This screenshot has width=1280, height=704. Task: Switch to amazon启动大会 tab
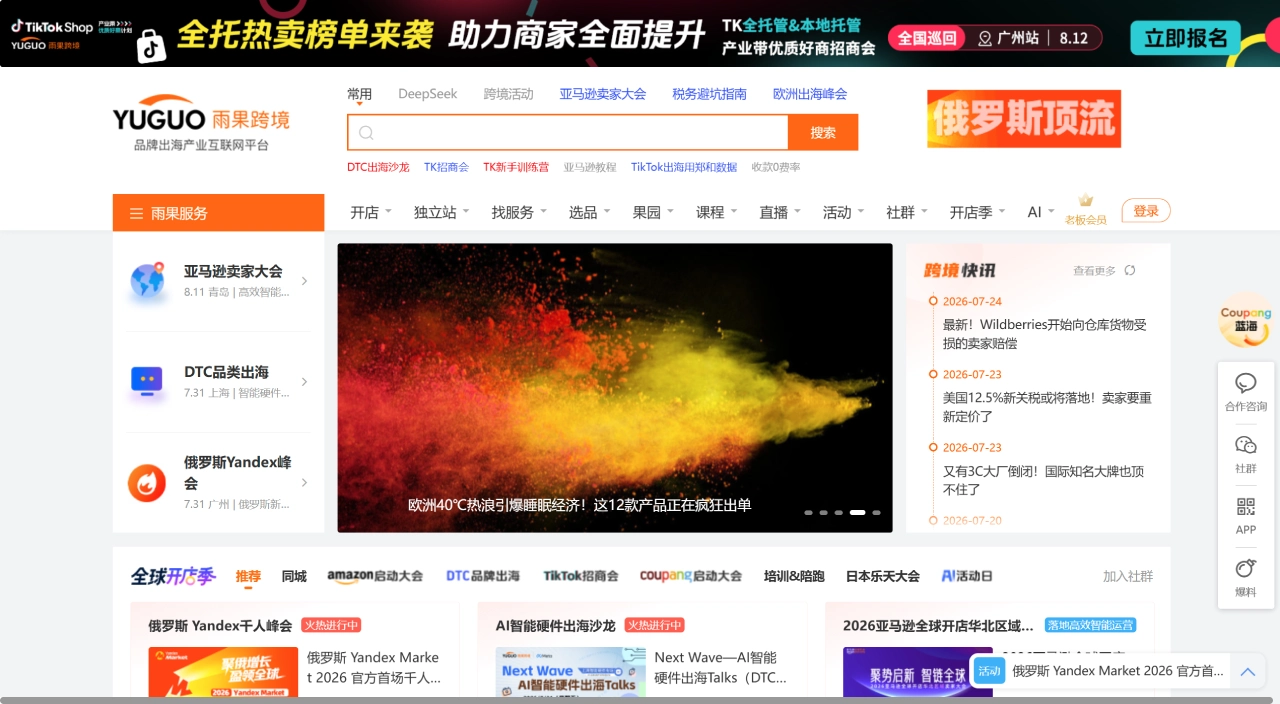pyautogui.click(x=375, y=576)
